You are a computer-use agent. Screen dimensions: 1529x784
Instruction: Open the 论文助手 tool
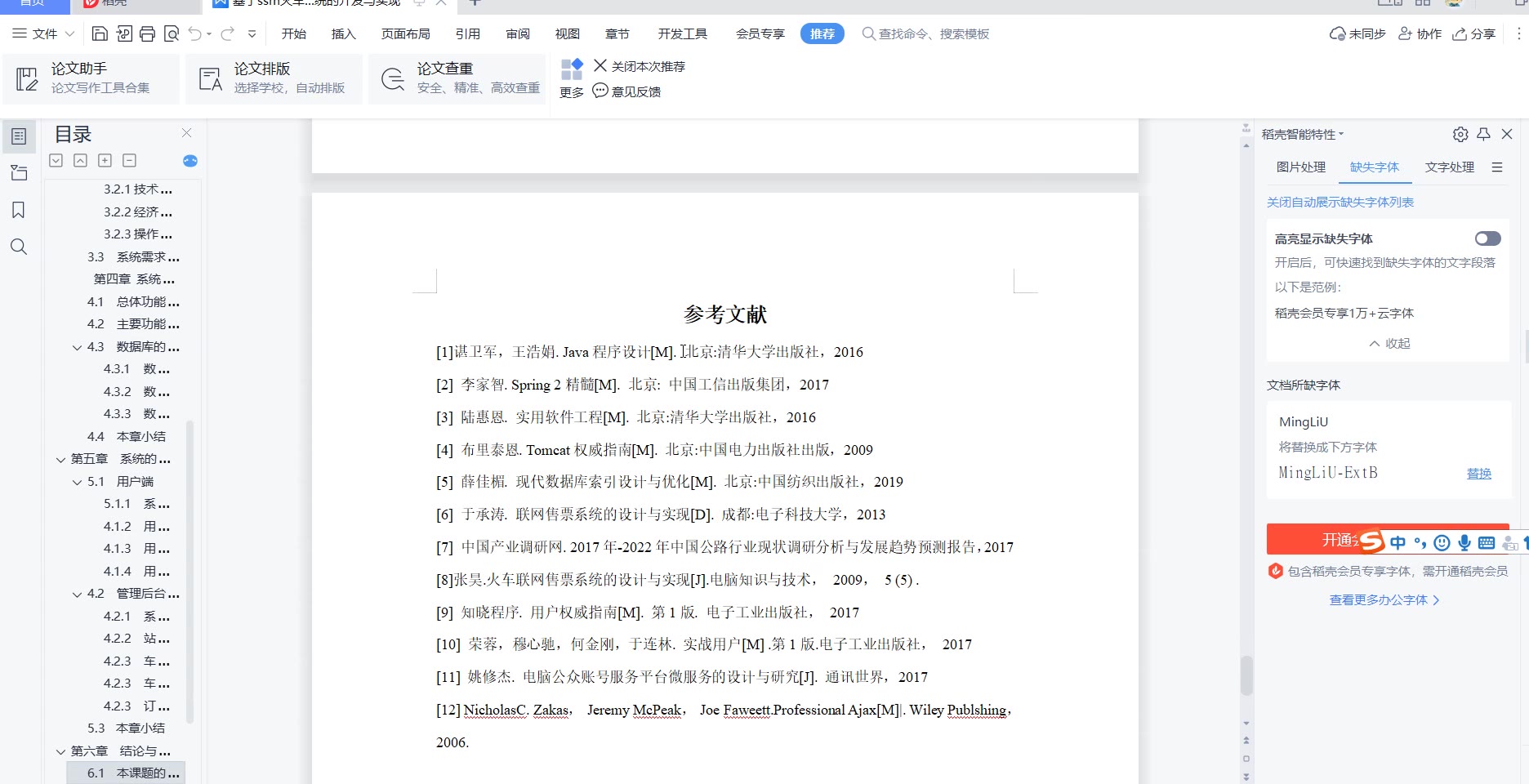coord(91,78)
